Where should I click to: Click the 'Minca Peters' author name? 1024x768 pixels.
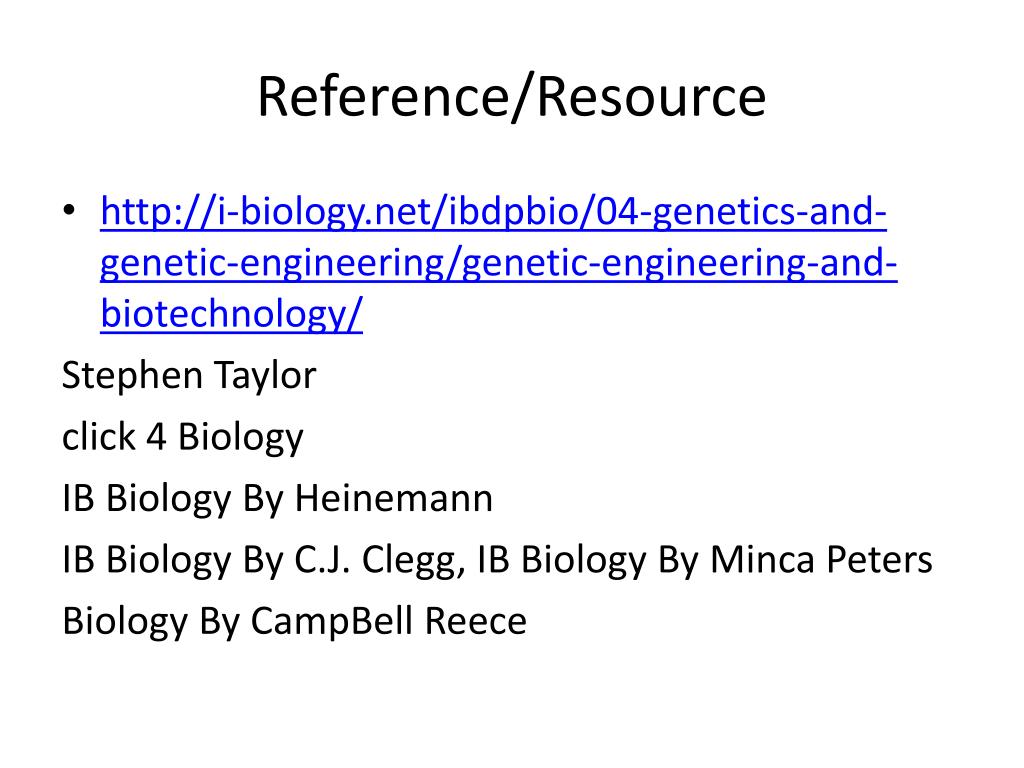point(822,560)
